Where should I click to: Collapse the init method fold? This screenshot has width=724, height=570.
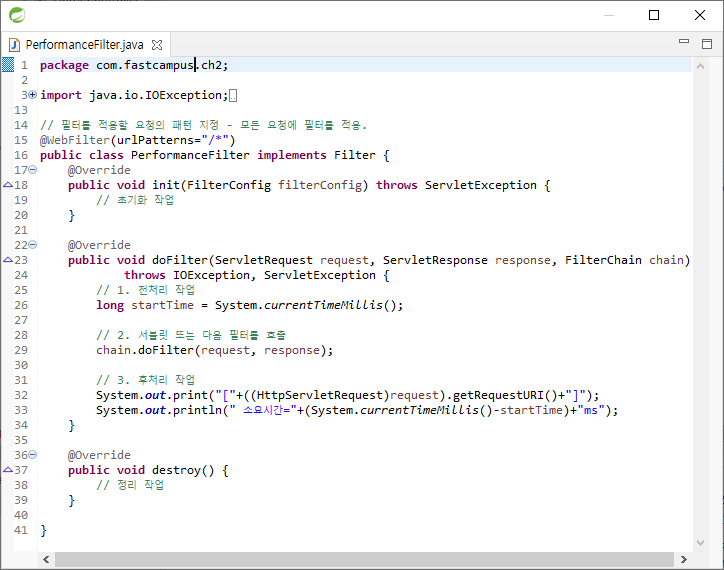click(x=32, y=170)
